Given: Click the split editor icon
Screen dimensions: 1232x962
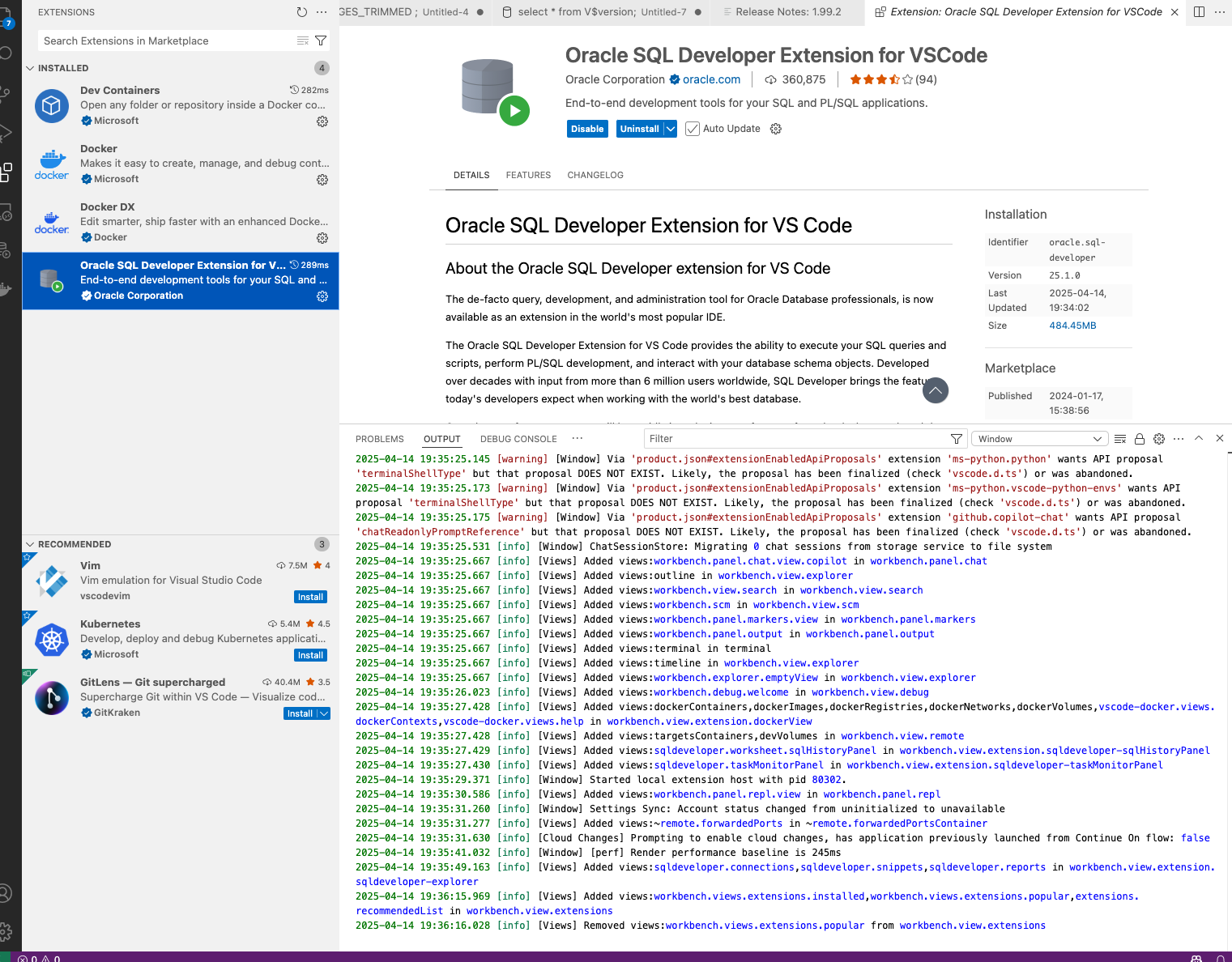Looking at the screenshot, I should [x=1199, y=12].
